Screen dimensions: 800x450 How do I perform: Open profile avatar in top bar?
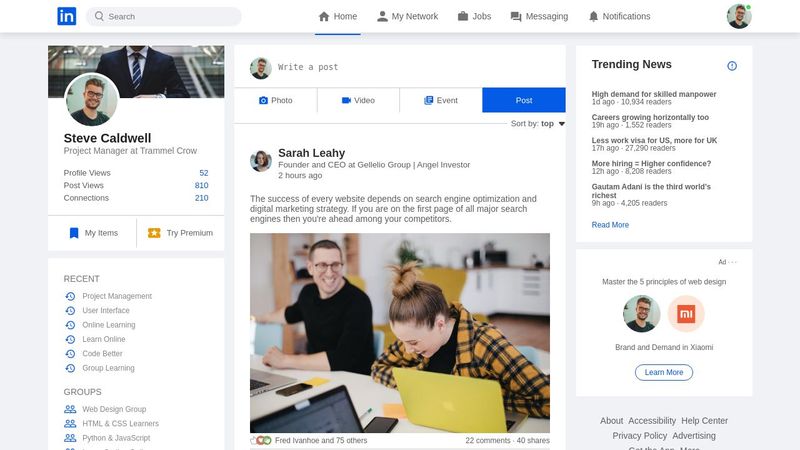click(x=739, y=16)
